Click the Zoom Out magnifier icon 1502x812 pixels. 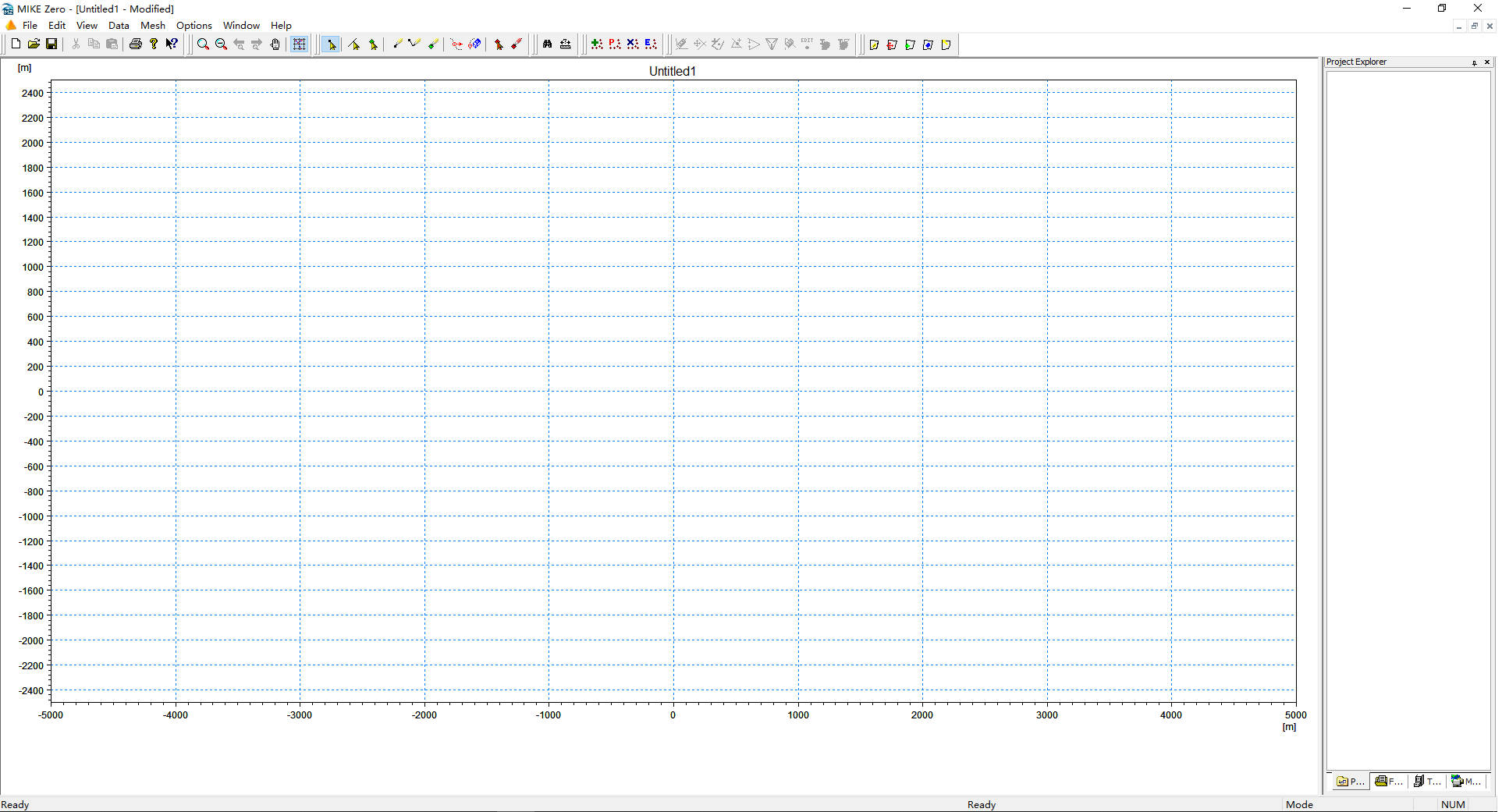[x=221, y=44]
